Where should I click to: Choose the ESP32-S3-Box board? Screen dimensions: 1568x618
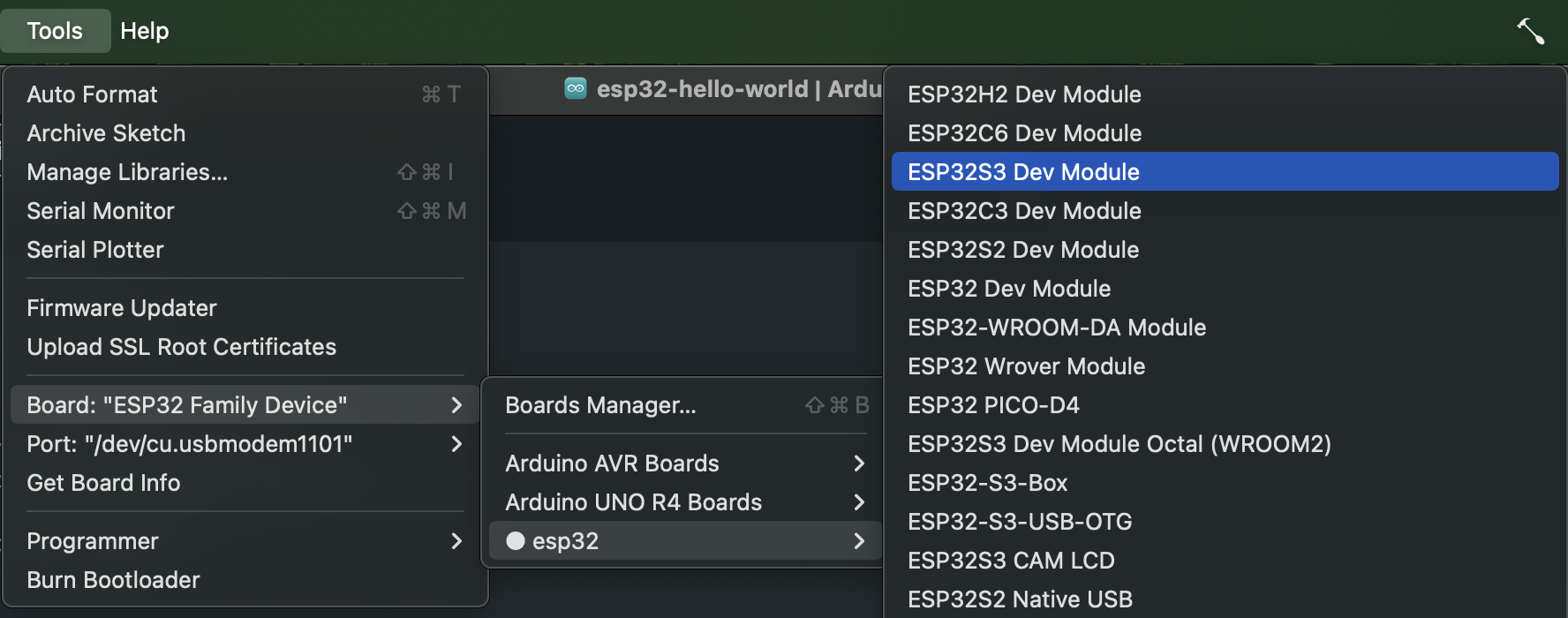point(1225,483)
